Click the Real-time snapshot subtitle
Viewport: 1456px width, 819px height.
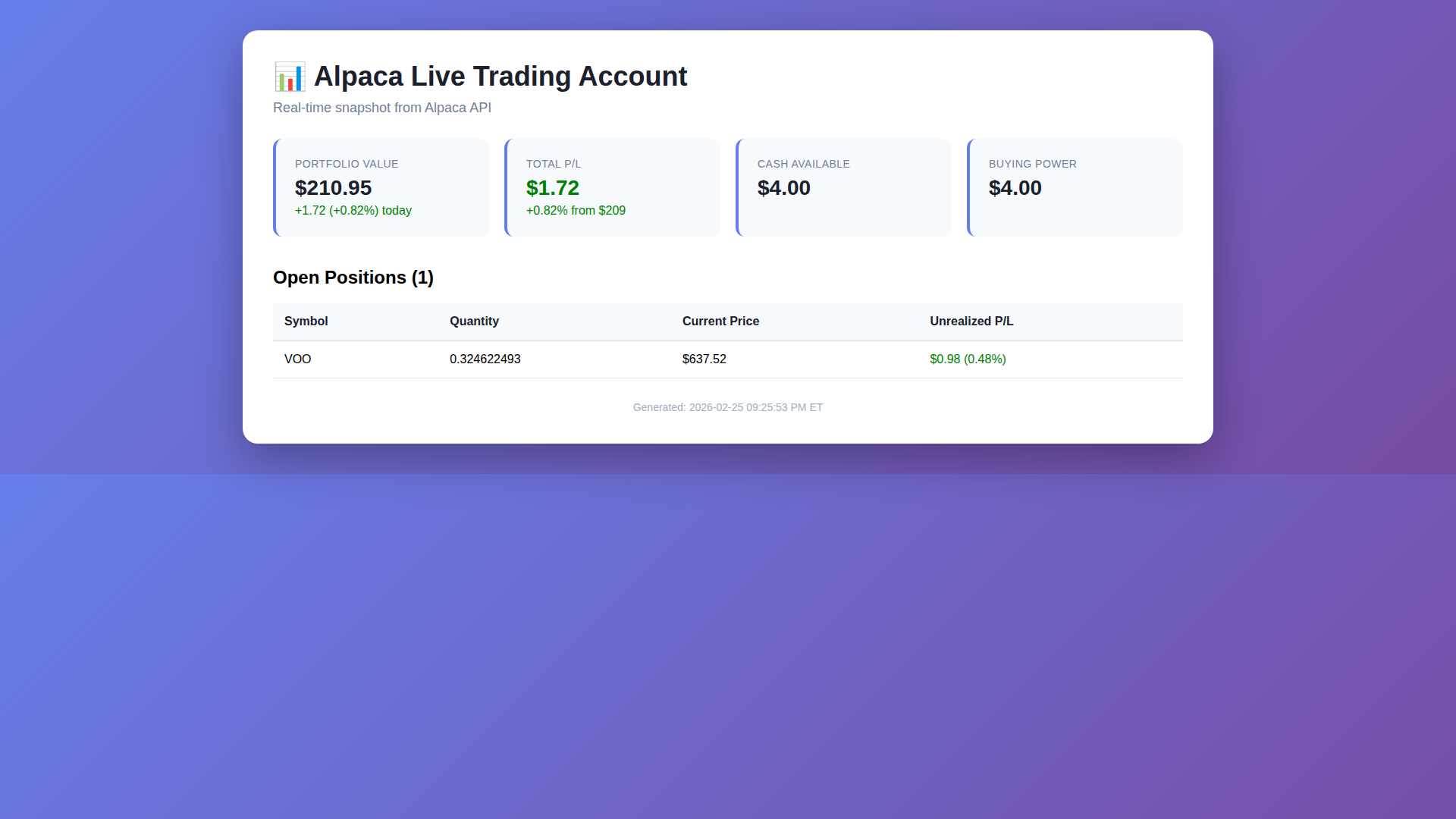(382, 107)
